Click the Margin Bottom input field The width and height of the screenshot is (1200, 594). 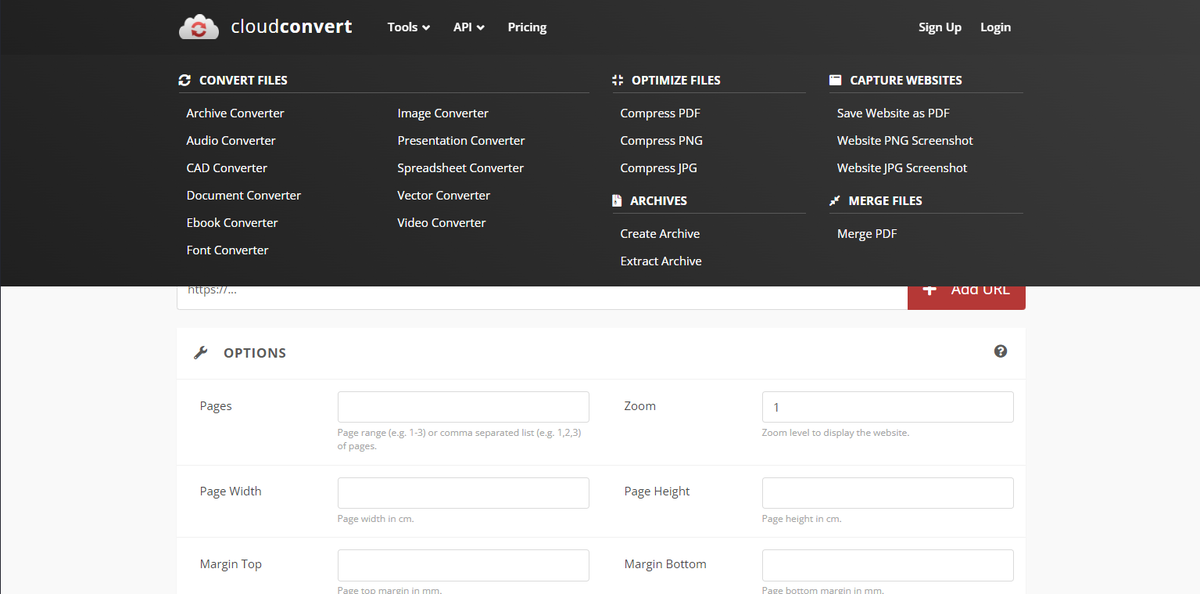(x=887, y=565)
